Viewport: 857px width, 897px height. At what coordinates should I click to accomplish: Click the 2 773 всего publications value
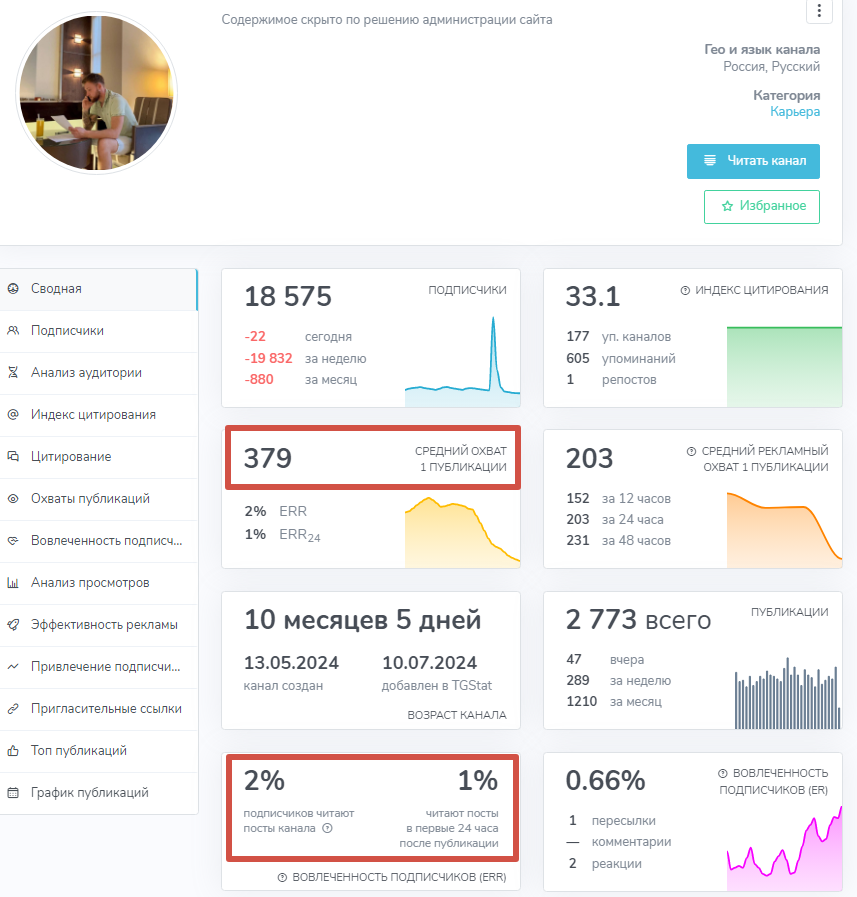coord(638,620)
